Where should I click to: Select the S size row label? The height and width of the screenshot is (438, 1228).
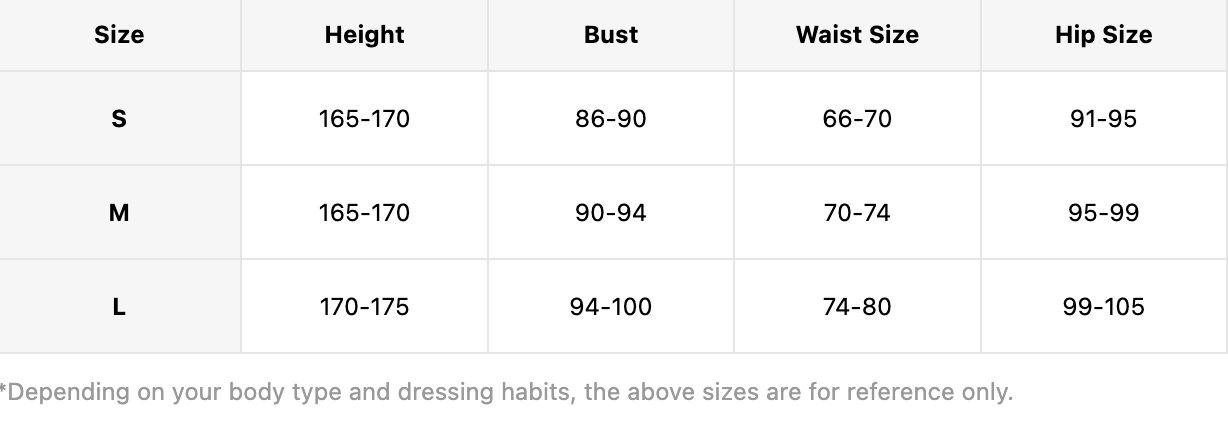[x=119, y=119]
